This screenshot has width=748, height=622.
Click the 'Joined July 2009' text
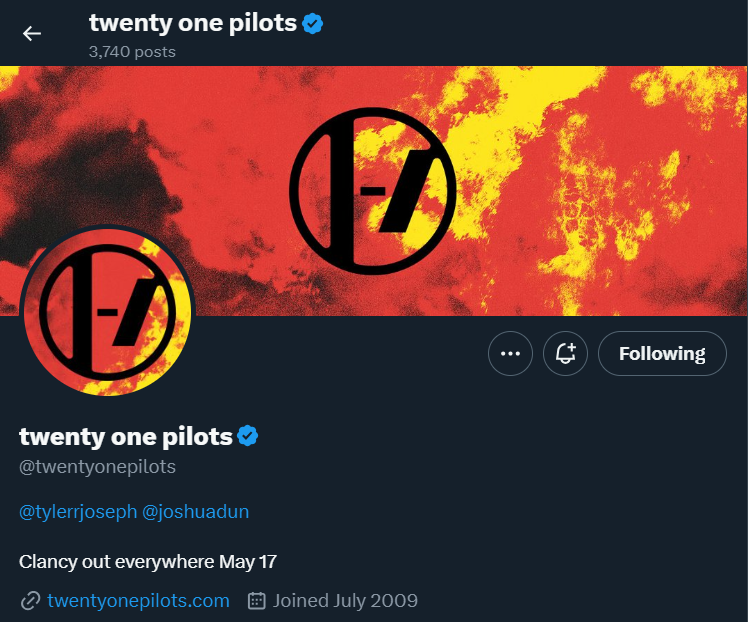click(x=345, y=601)
